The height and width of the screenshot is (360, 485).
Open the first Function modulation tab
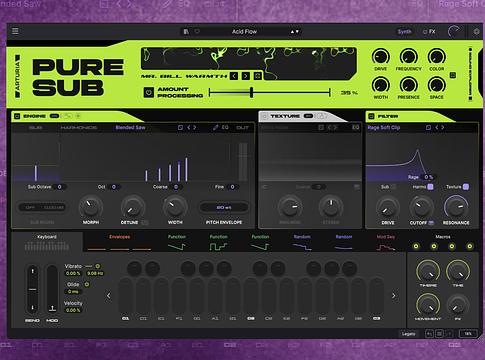(x=177, y=242)
